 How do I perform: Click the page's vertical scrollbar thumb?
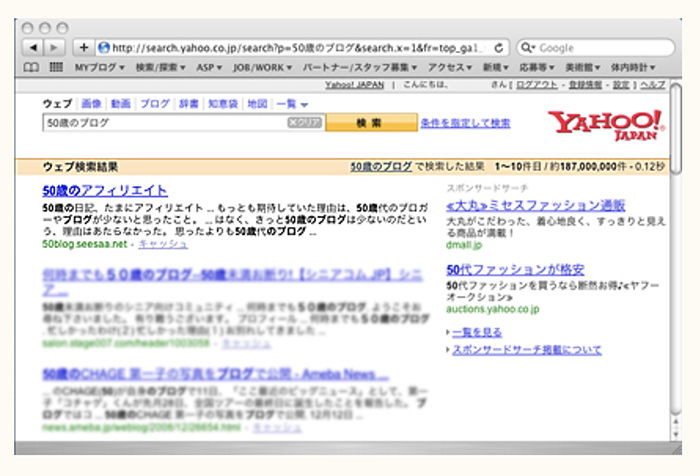[x=676, y=129]
